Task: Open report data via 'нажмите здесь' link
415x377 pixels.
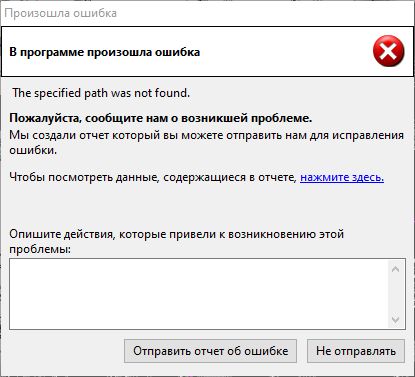Action: click(x=342, y=177)
